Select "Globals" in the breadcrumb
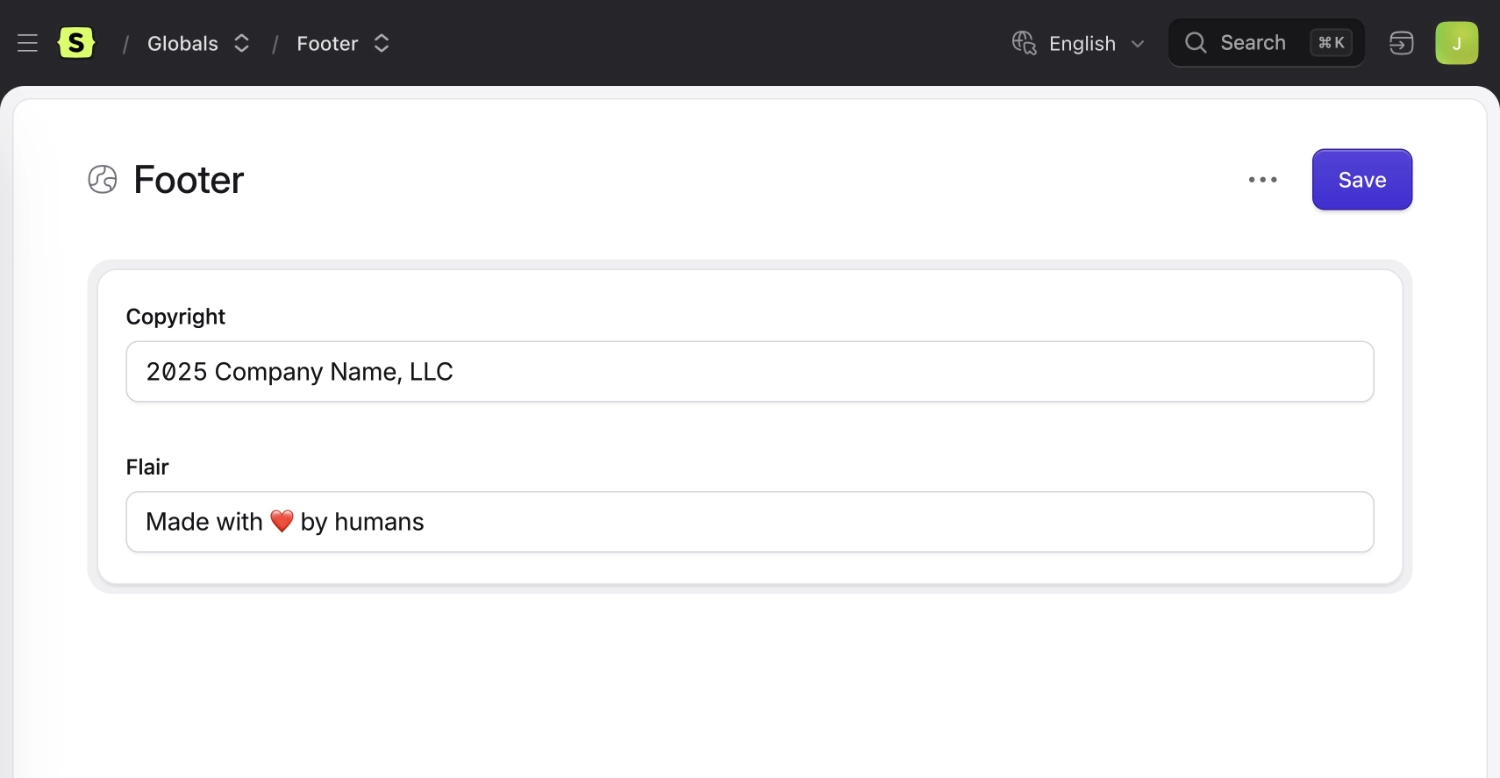The width and height of the screenshot is (1500, 778). (x=182, y=43)
